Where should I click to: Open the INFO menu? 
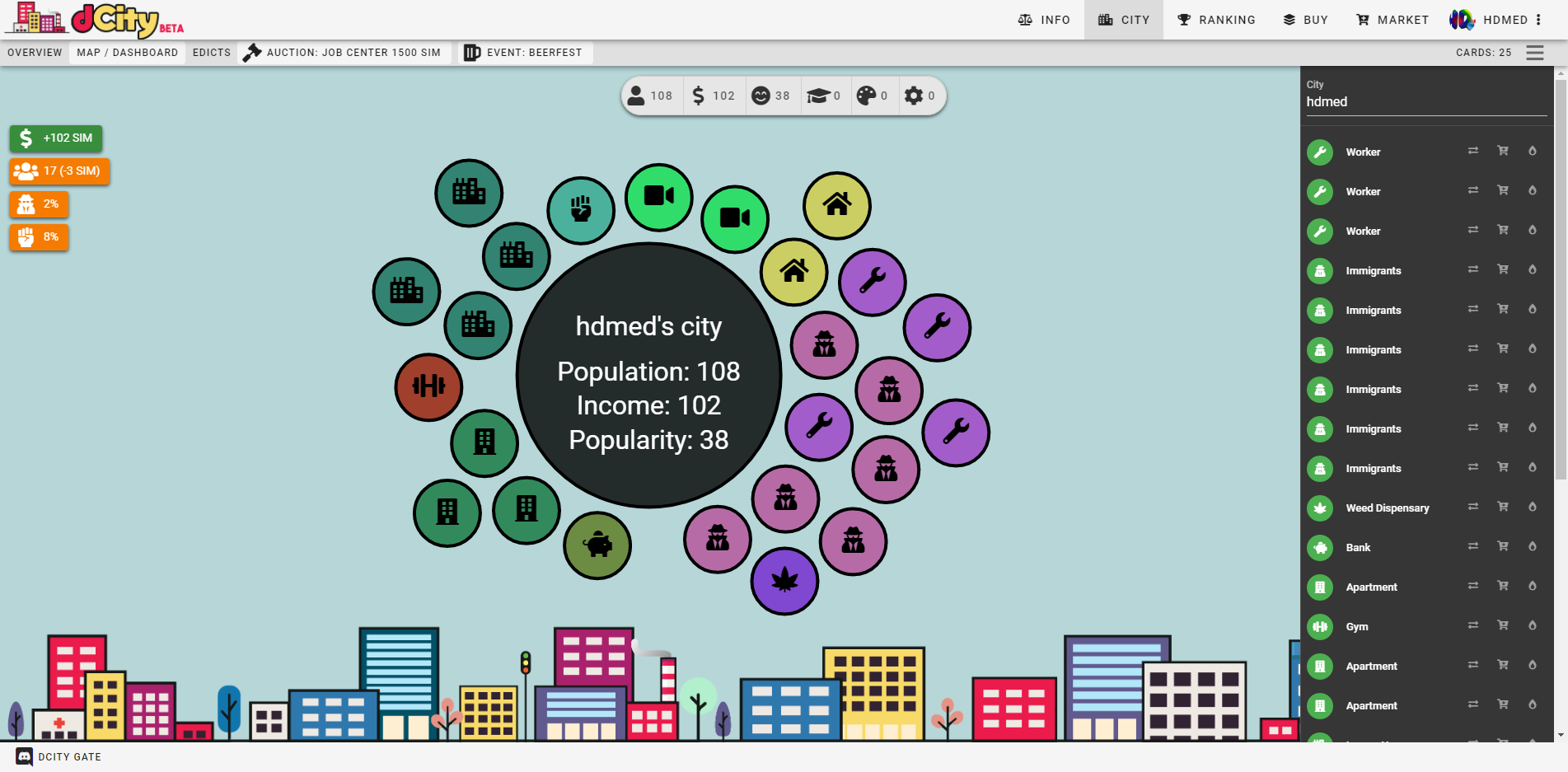coord(1044,20)
